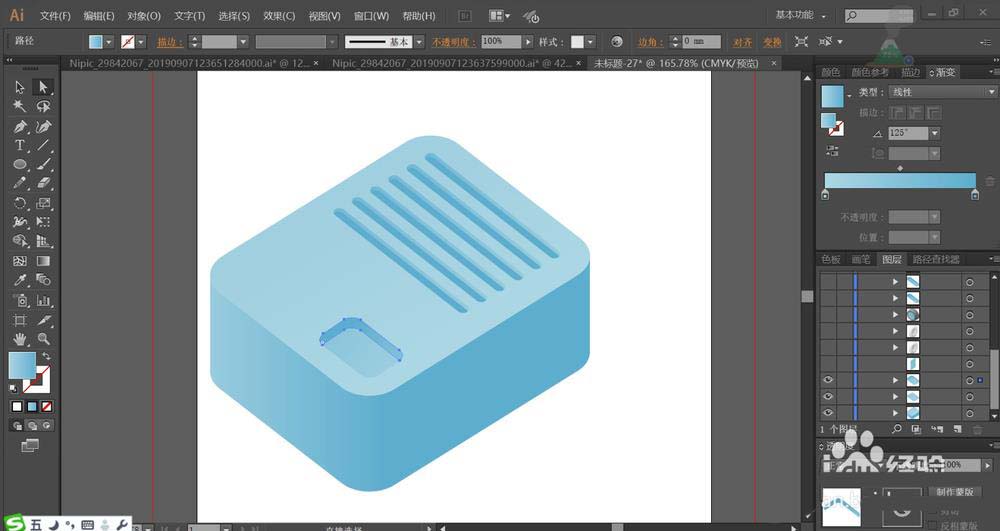Image resolution: width=1000 pixels, height=531 pixels.
Task: Select the Pen tool
Action: tap(20, 126)
